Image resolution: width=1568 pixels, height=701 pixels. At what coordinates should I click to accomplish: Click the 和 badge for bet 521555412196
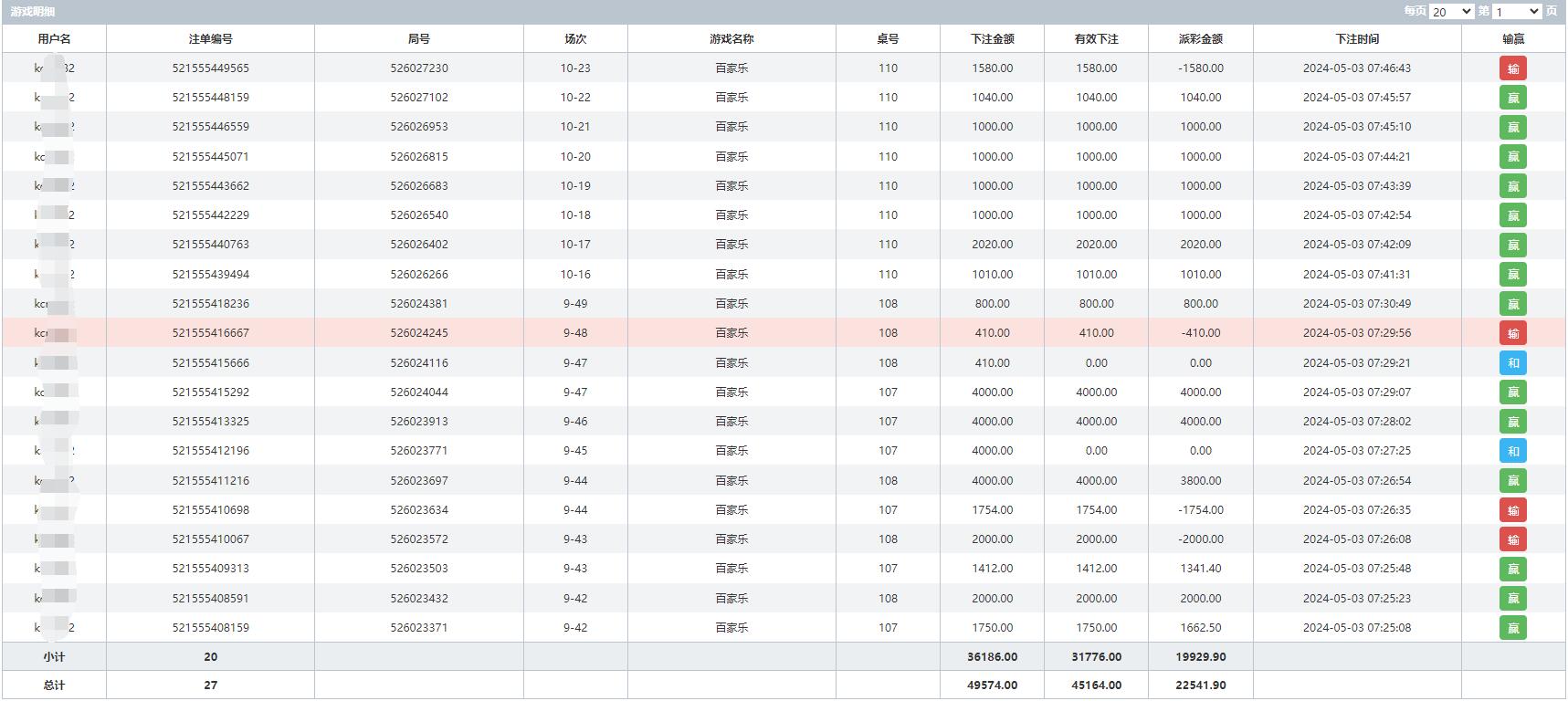click(x=1512, y=451)
